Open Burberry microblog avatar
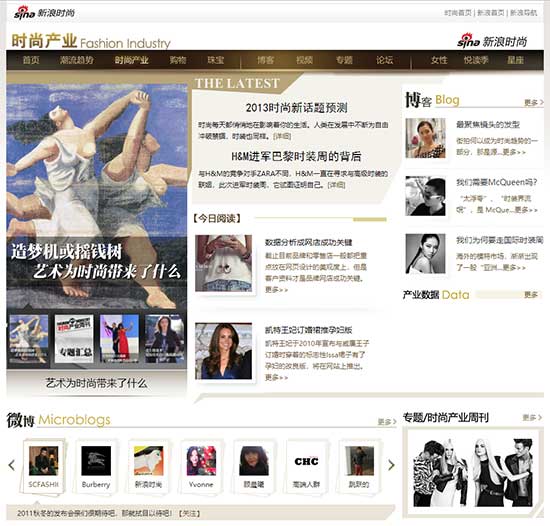Viewport: 550px width, 526px height. (96, 460)
